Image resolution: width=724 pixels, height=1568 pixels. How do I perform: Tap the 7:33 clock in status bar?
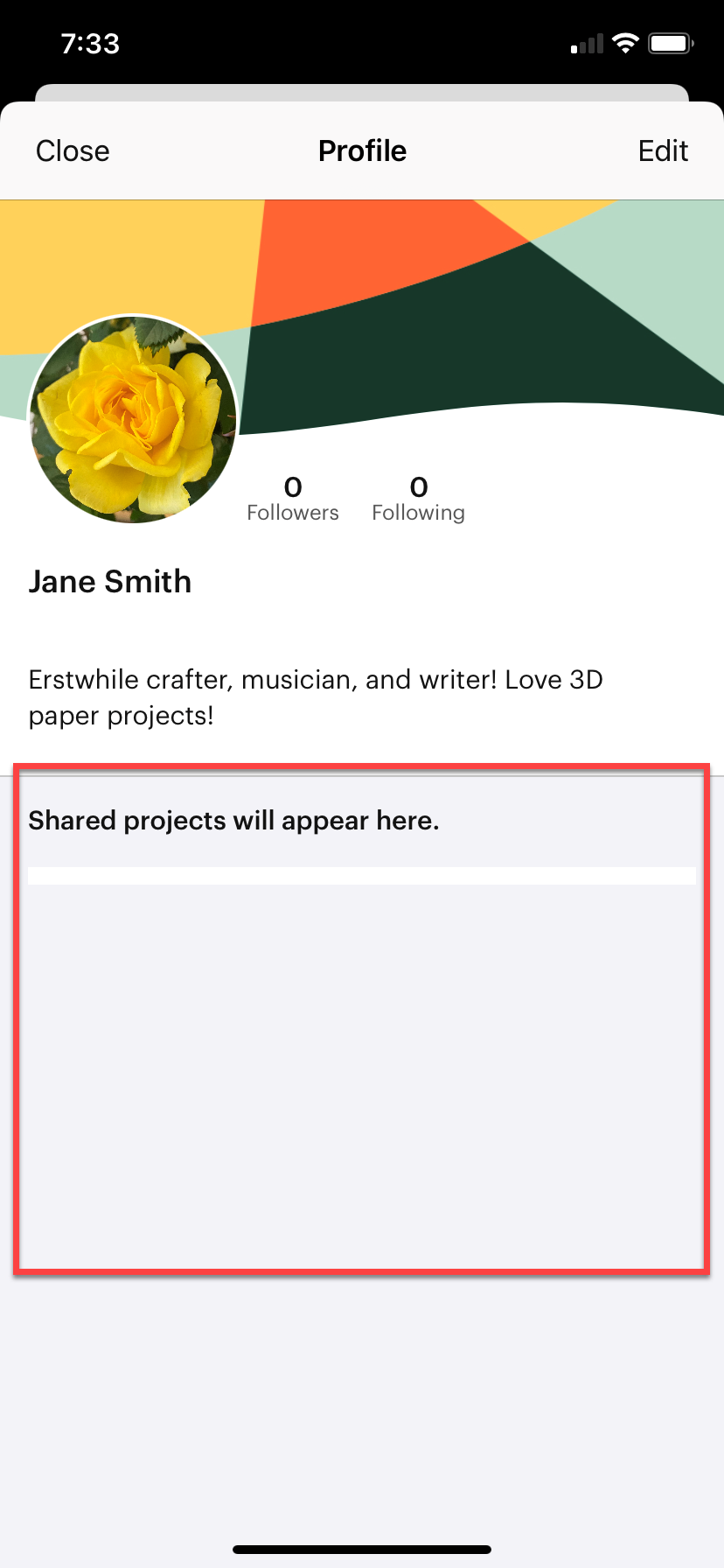[x=90, y=44]
